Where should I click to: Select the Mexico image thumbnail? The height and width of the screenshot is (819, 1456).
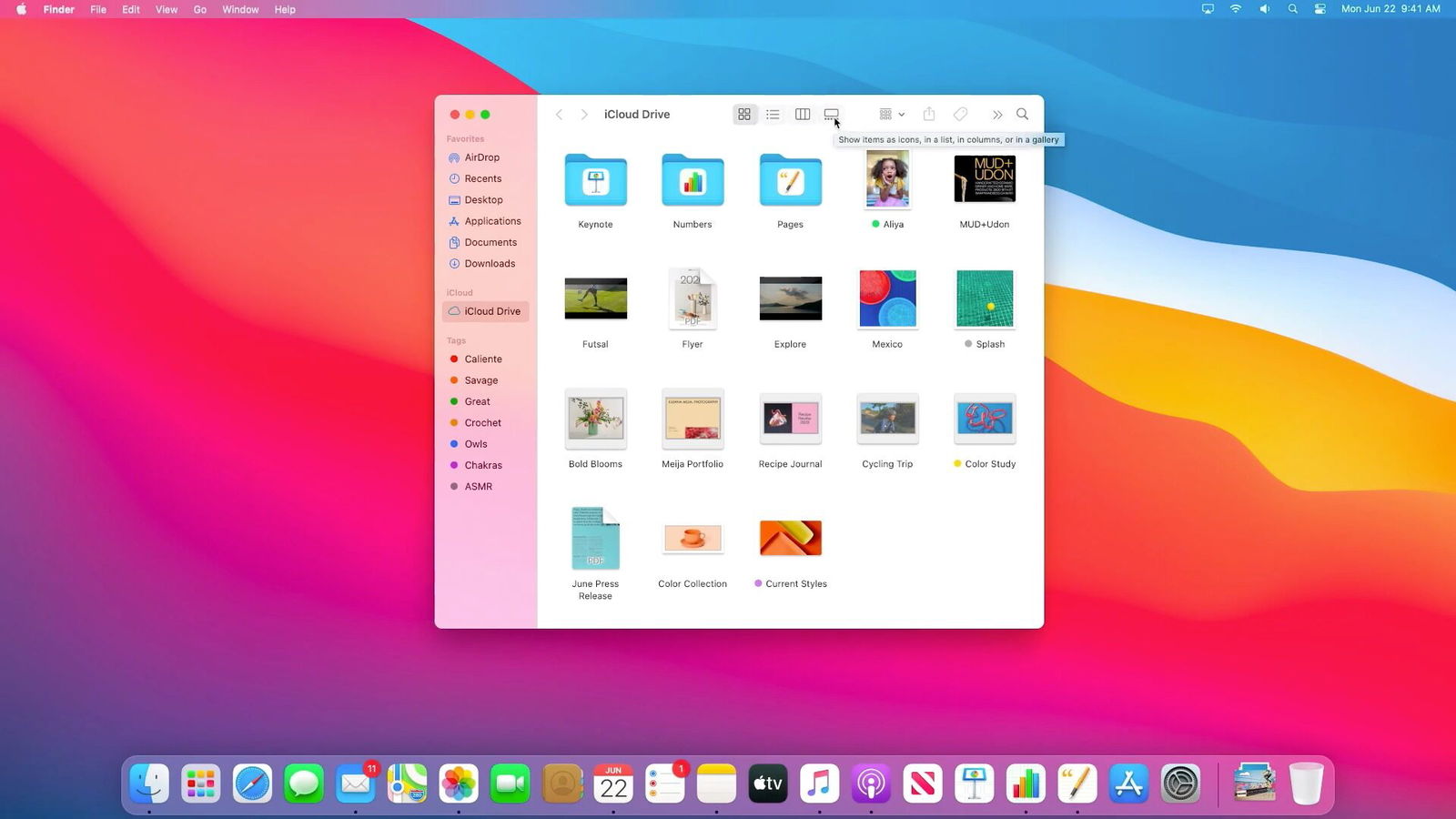(x=887, y=299)
